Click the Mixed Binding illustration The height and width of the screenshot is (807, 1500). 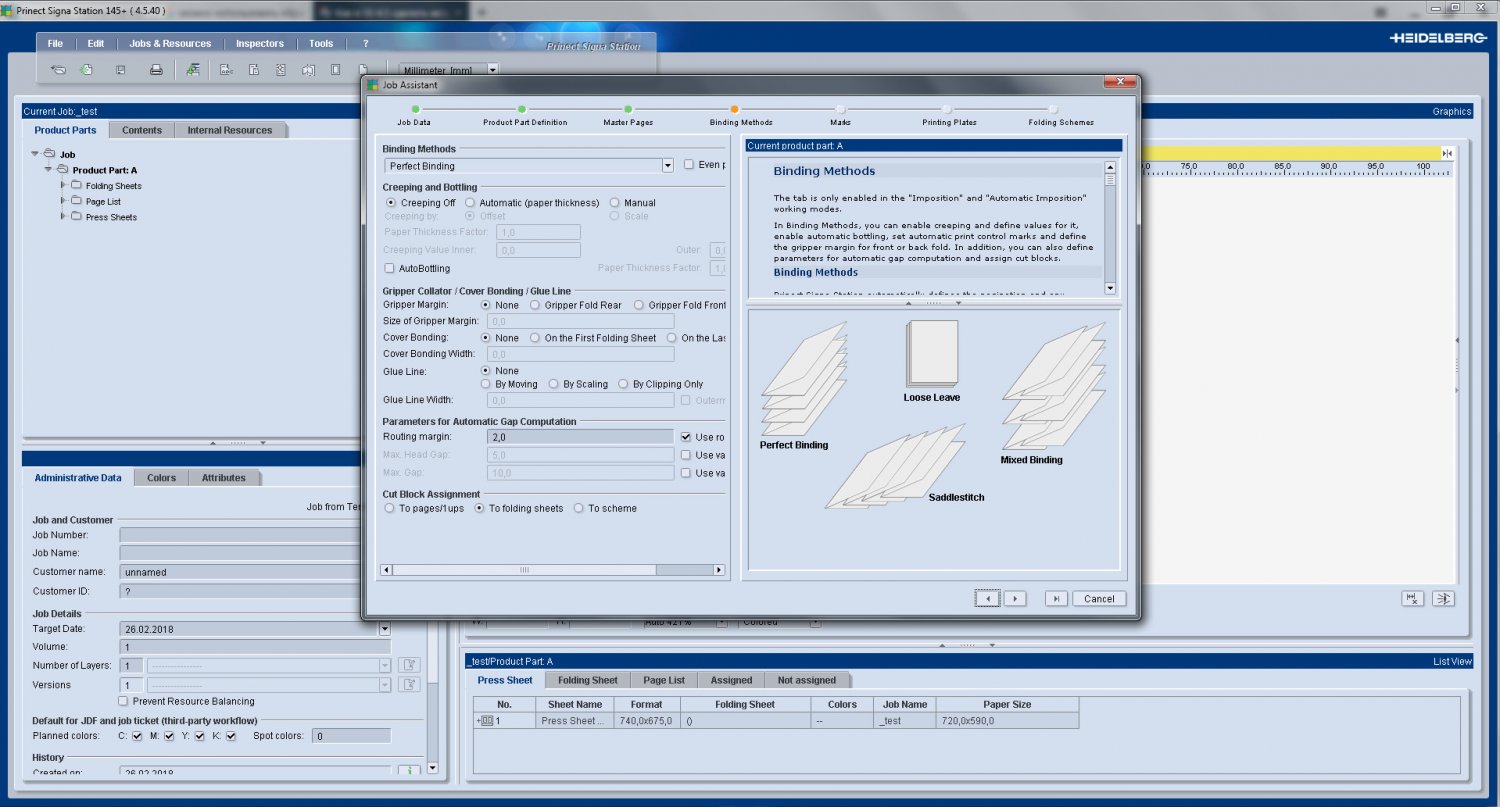(1054, 385)
